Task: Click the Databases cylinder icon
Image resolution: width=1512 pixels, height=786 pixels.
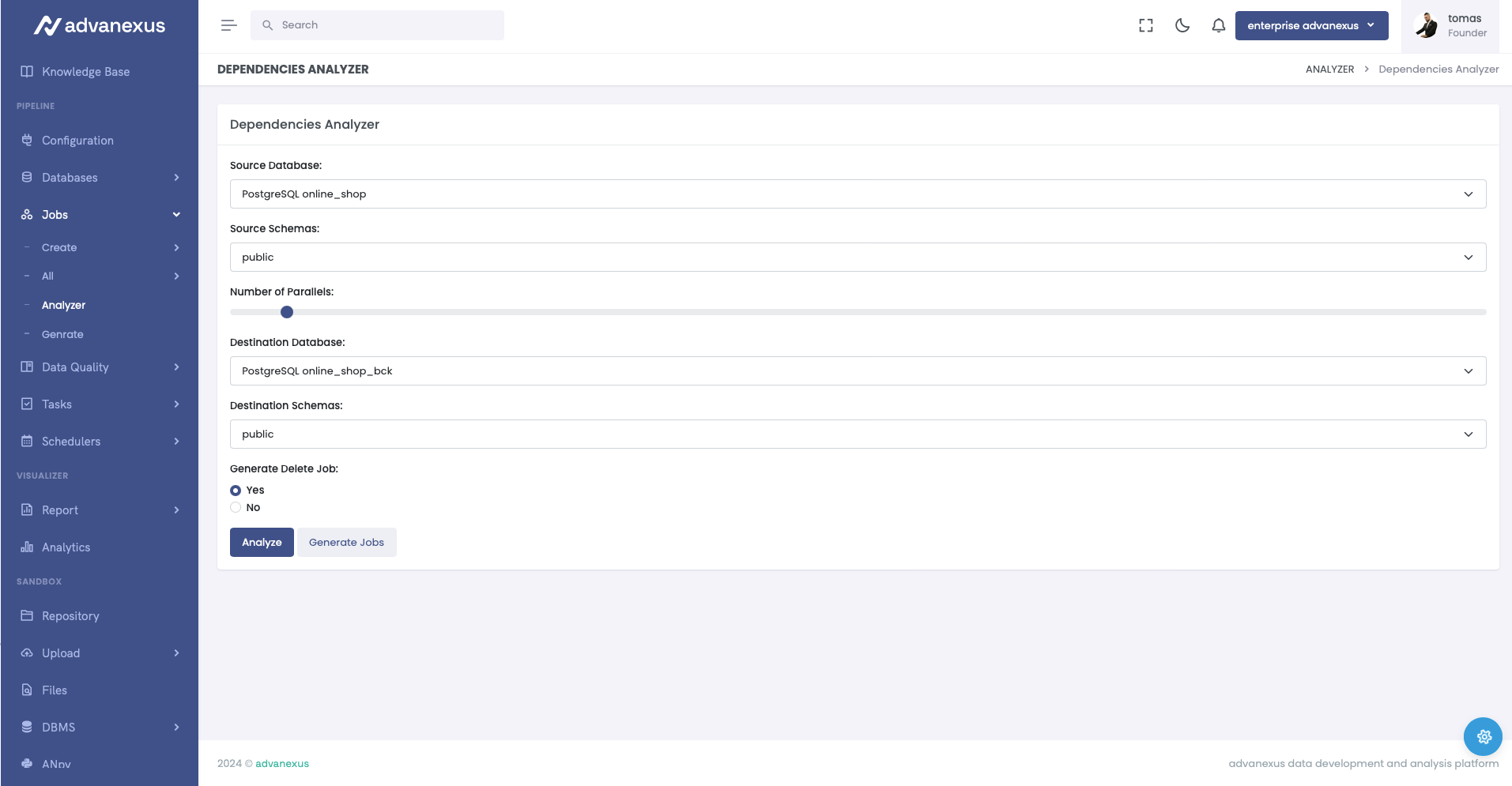Action: tap(27, 177)
